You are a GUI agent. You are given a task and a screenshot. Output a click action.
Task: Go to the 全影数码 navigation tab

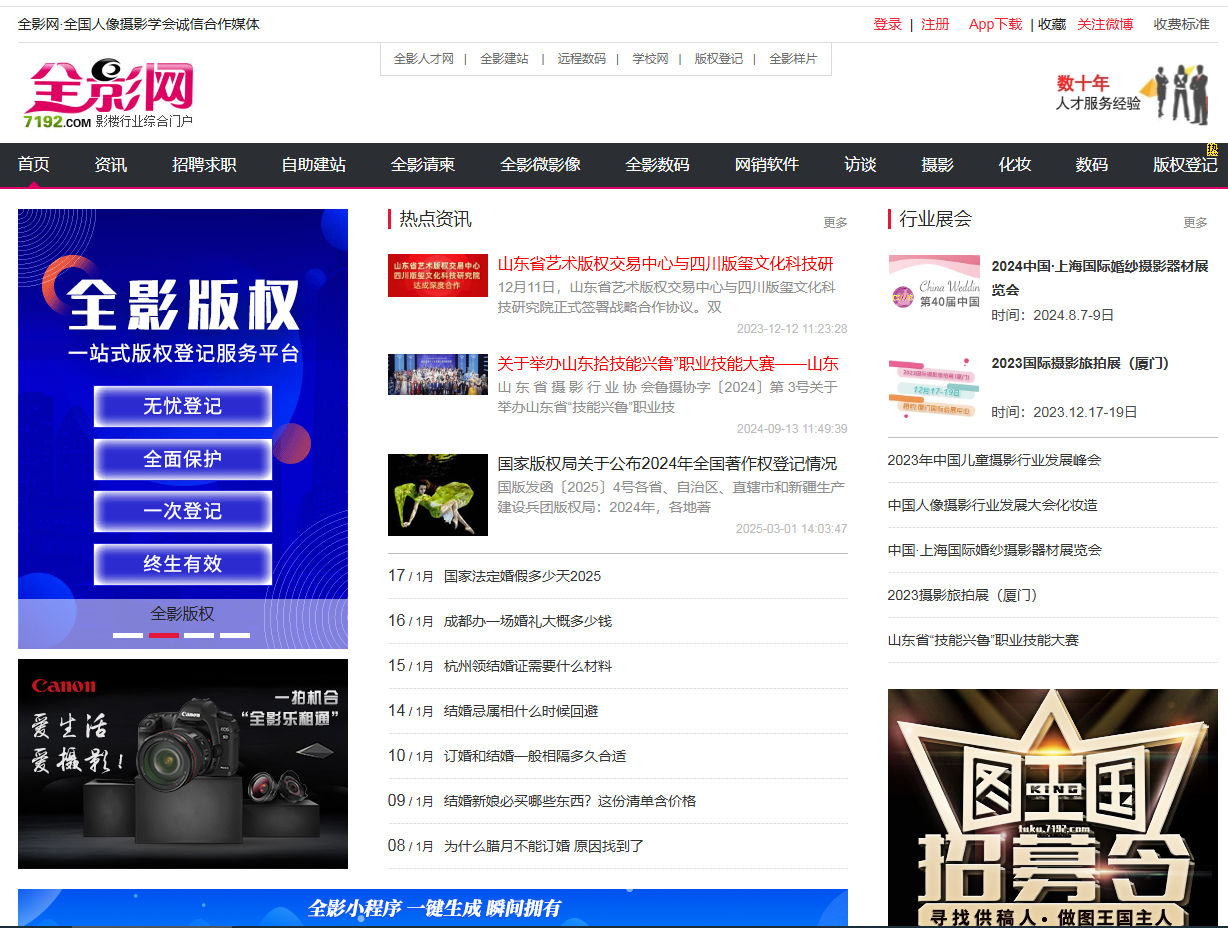(657, 165)
